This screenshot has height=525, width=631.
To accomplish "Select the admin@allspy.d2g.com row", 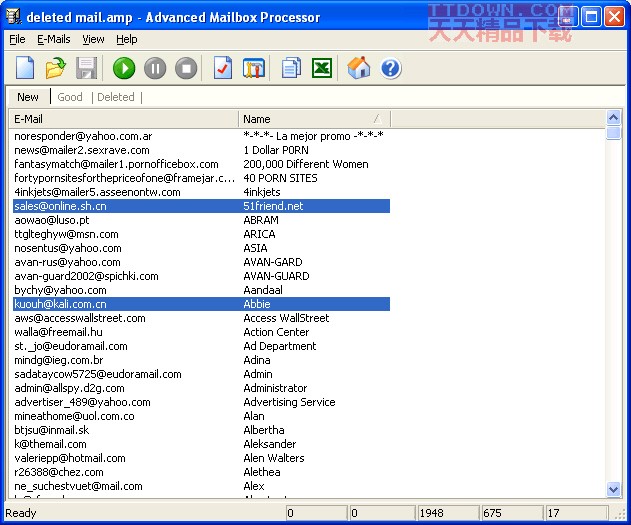I will [201, 388].
